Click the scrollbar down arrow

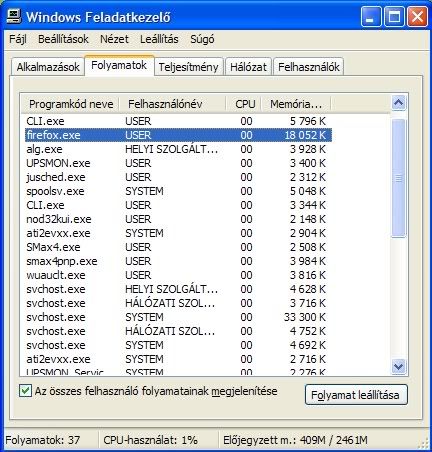[399, 367]
